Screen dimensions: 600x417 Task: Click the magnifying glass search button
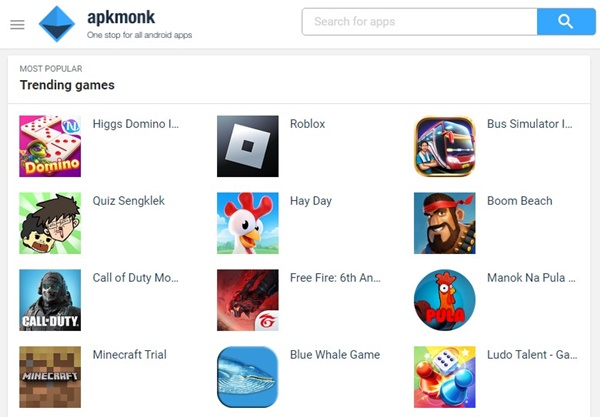[x=566, y=22]
